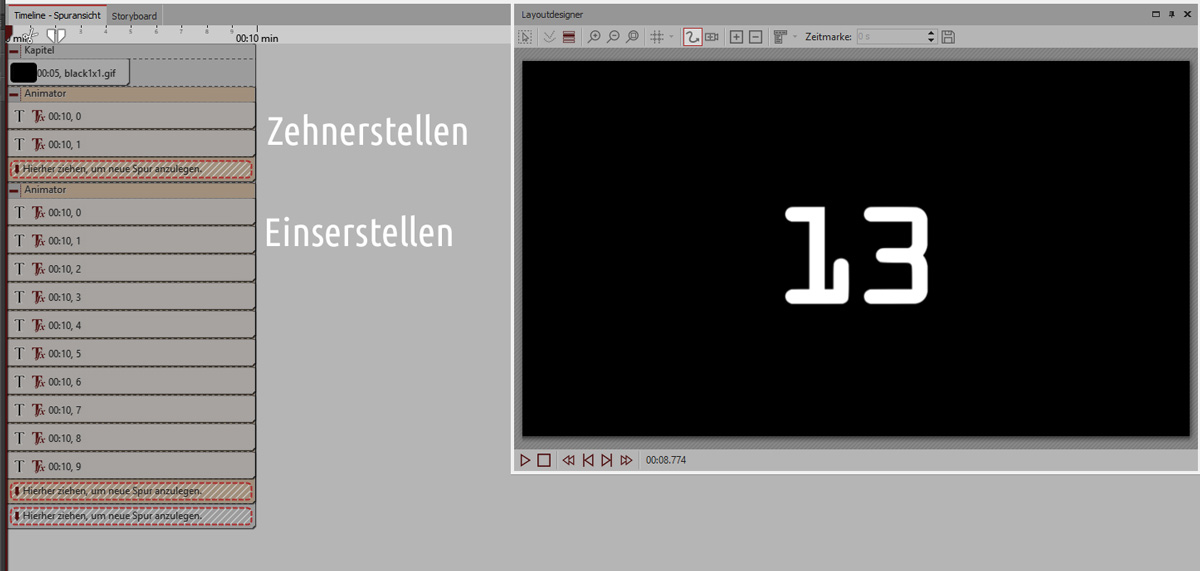The image size is (1200, 571).
Task: Open the grid options dropdown arrow
Action: [x=671, y=37]
